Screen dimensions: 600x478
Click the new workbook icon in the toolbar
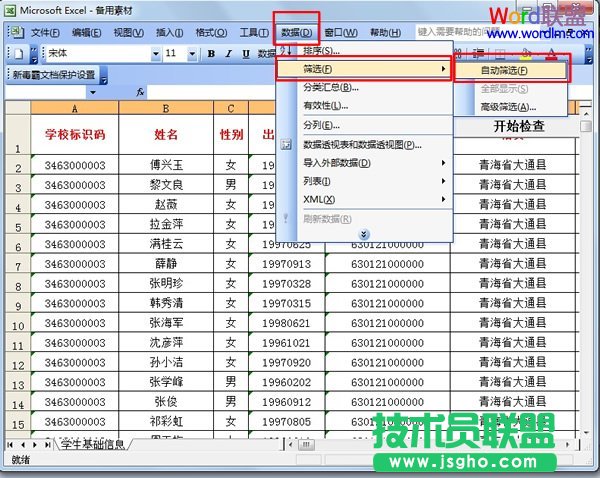click(x=17, y=53)
